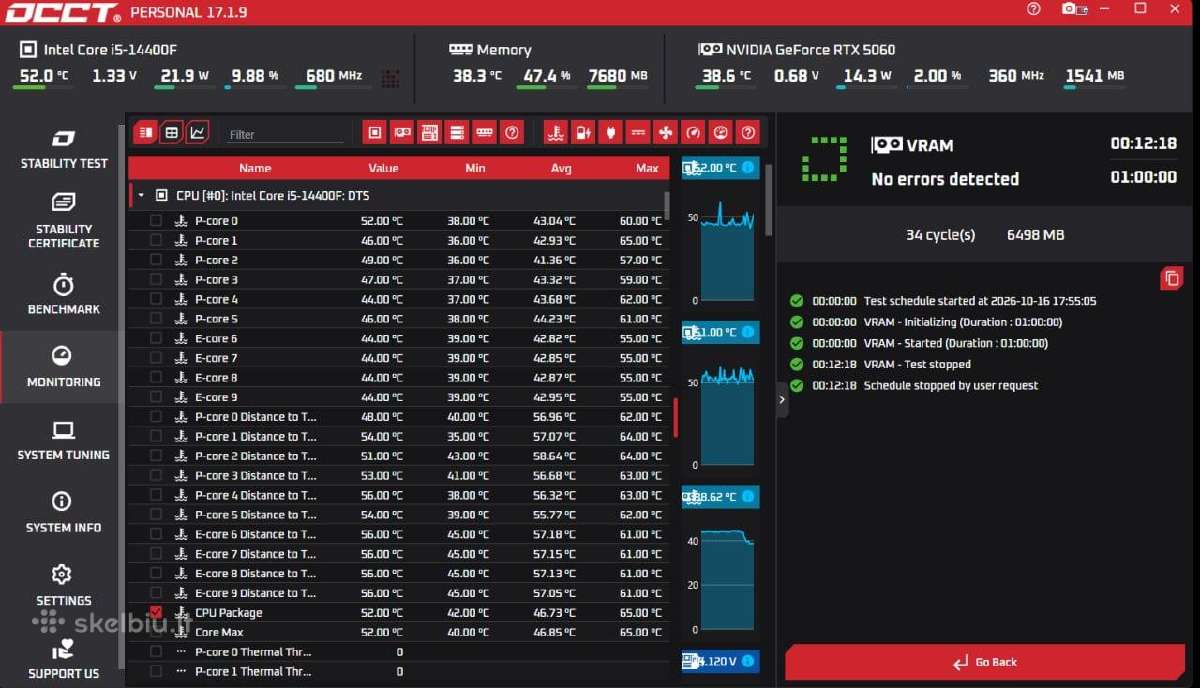1200x688 pixels.
Task: Click the graph panel vertical scrollbar
Action: click(769, 200)
